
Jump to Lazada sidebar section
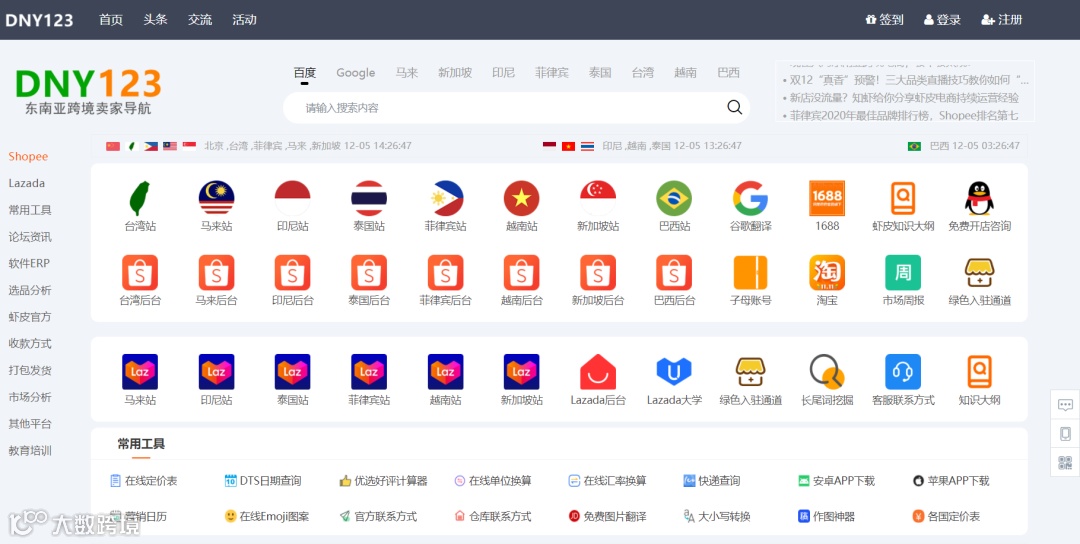pyautogui.click(x=27, y=183)
